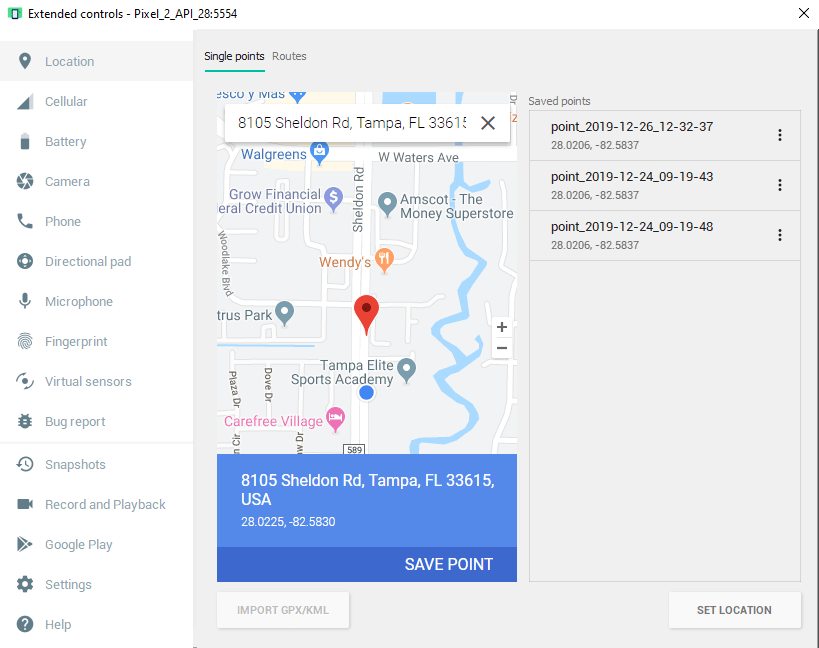Select the Walgreens shop marker

point(319,153)
